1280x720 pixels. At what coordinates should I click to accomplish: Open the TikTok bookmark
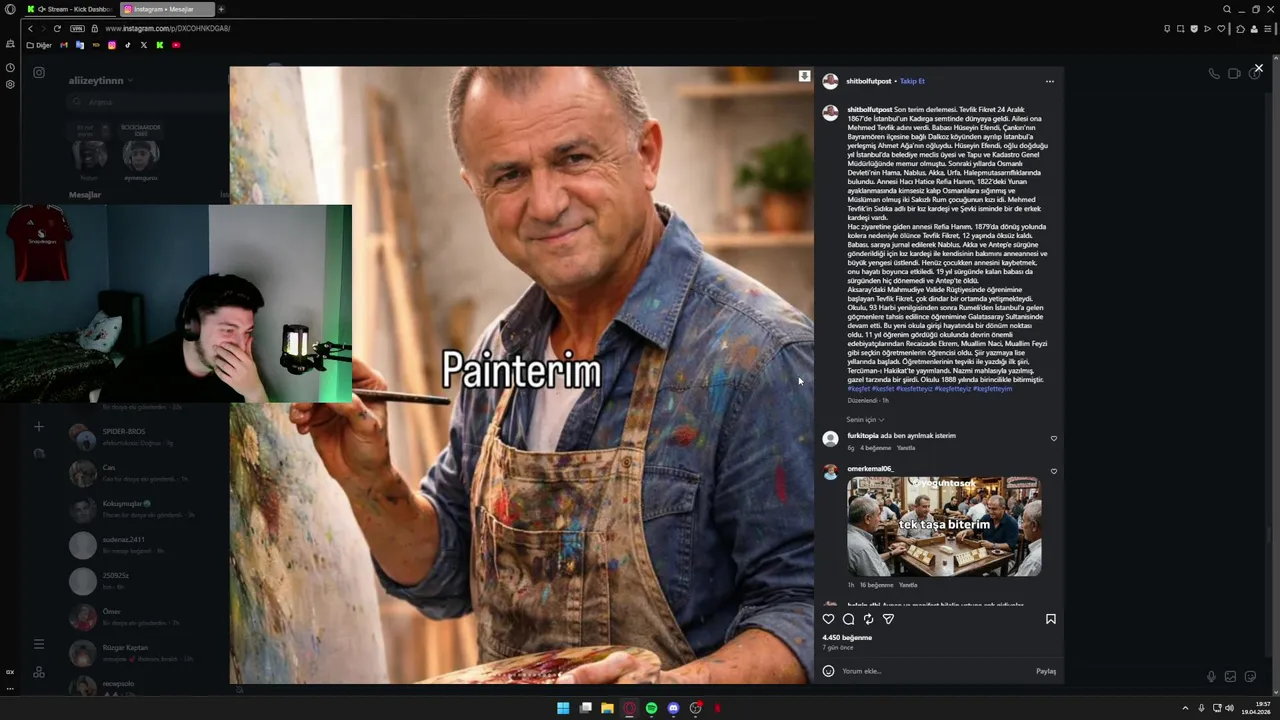pyautogui.click(x=128, y=45)
